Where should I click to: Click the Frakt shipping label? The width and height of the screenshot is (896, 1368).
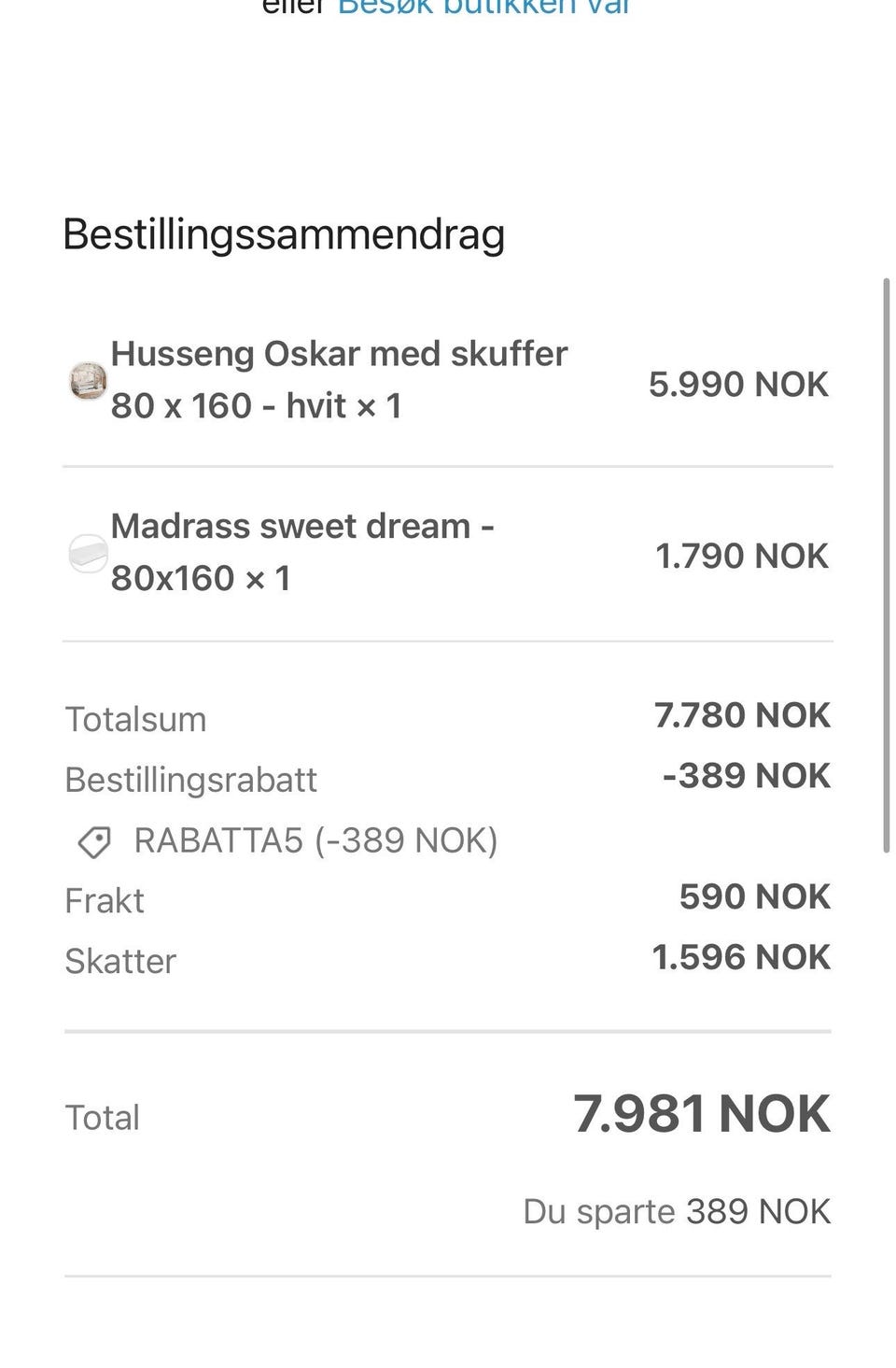(x=105, y=901)
